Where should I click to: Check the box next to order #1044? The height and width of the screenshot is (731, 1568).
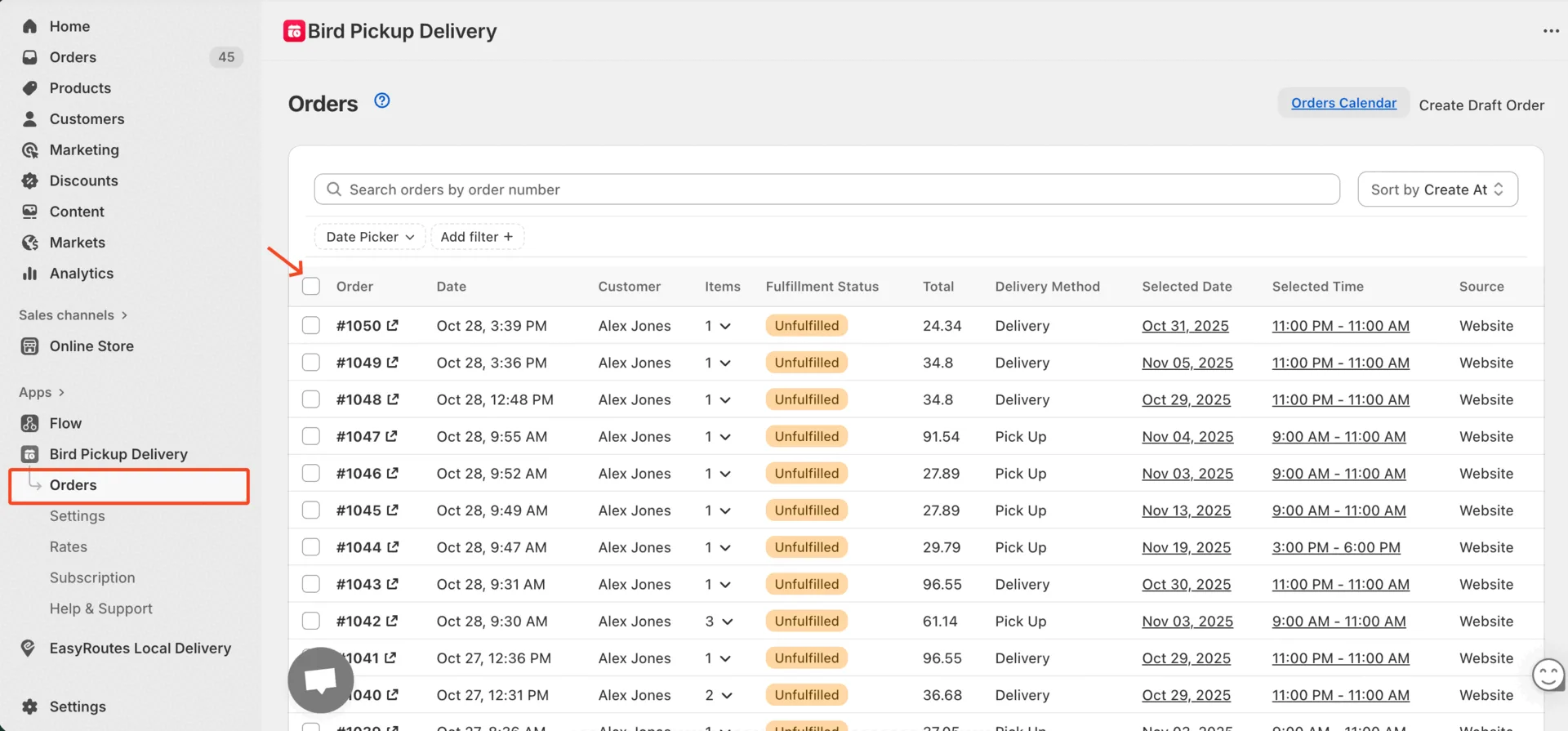[311, 547]
